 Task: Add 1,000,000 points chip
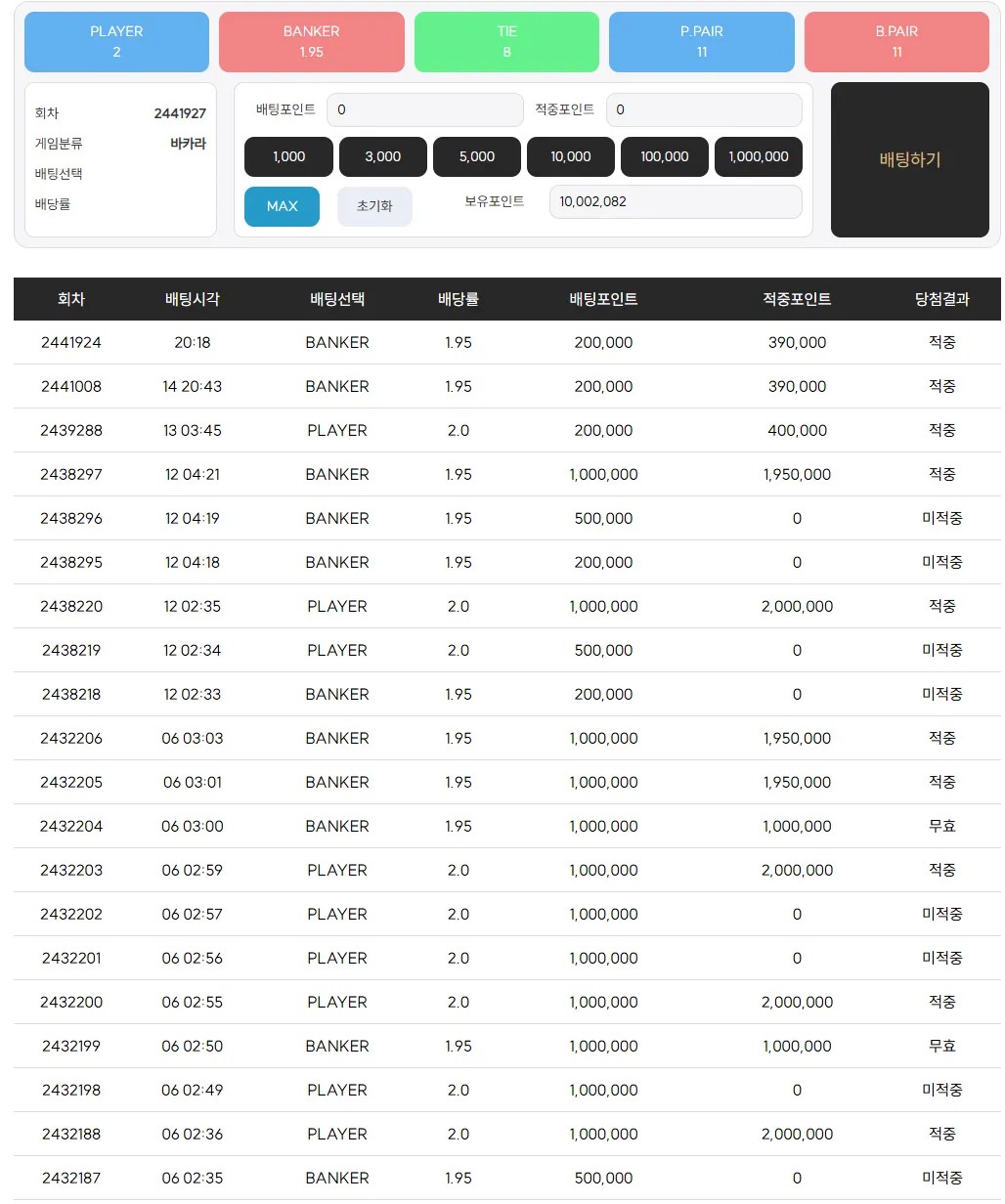click(759, 156)
